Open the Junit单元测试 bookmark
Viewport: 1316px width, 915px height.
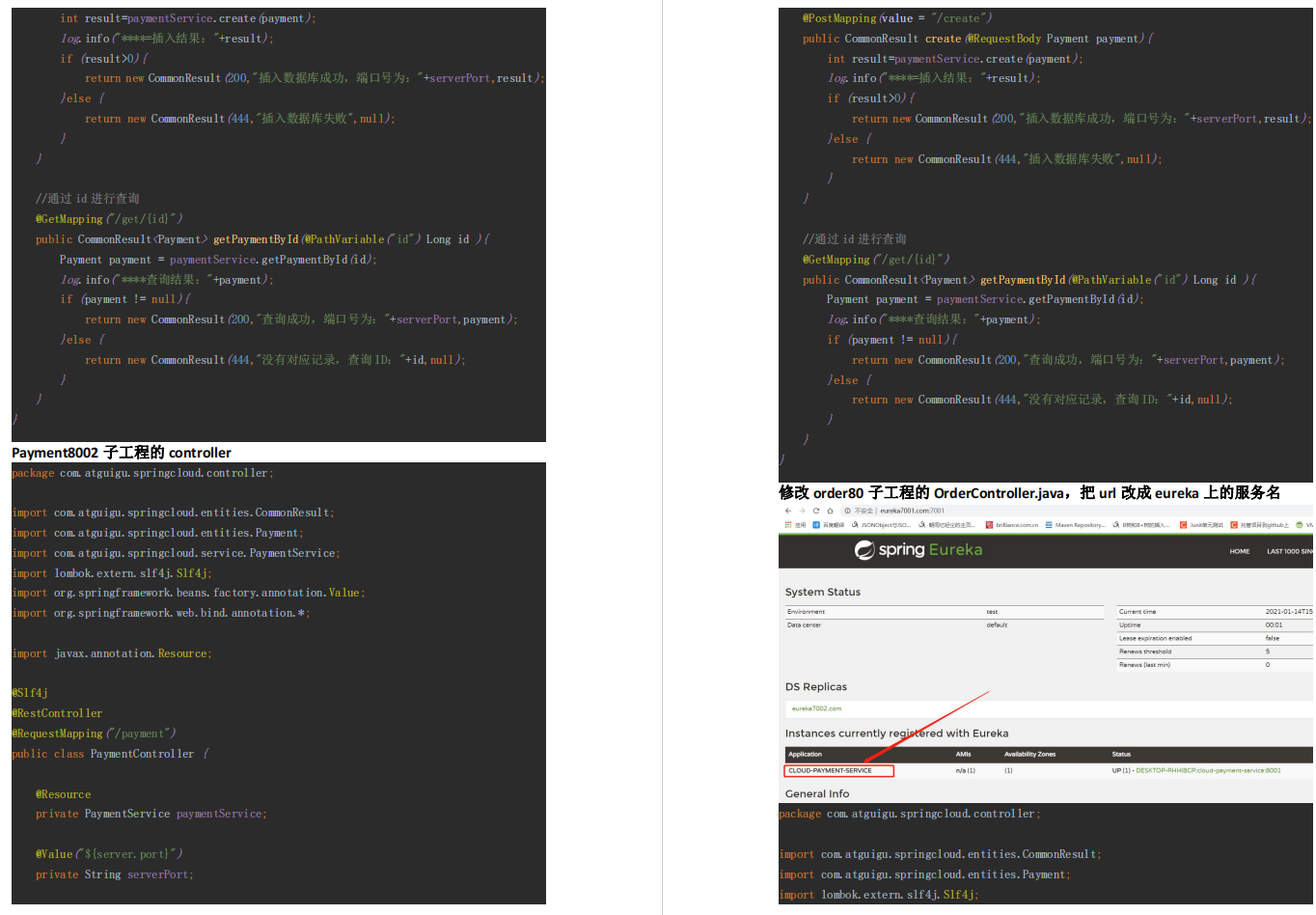(x=1201, y=525)
